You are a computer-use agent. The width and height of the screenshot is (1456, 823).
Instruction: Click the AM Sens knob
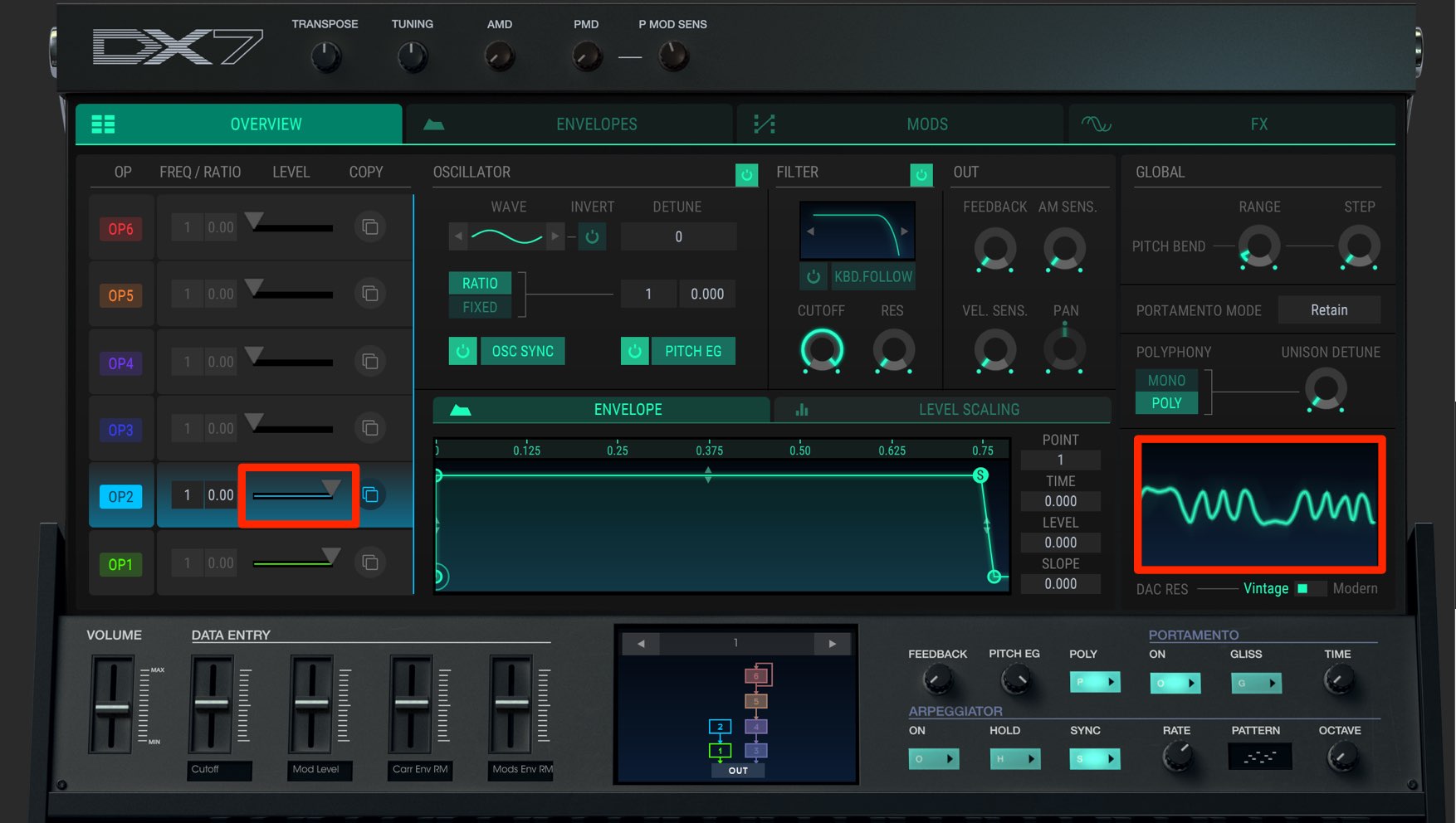[x=1064, y=250]
